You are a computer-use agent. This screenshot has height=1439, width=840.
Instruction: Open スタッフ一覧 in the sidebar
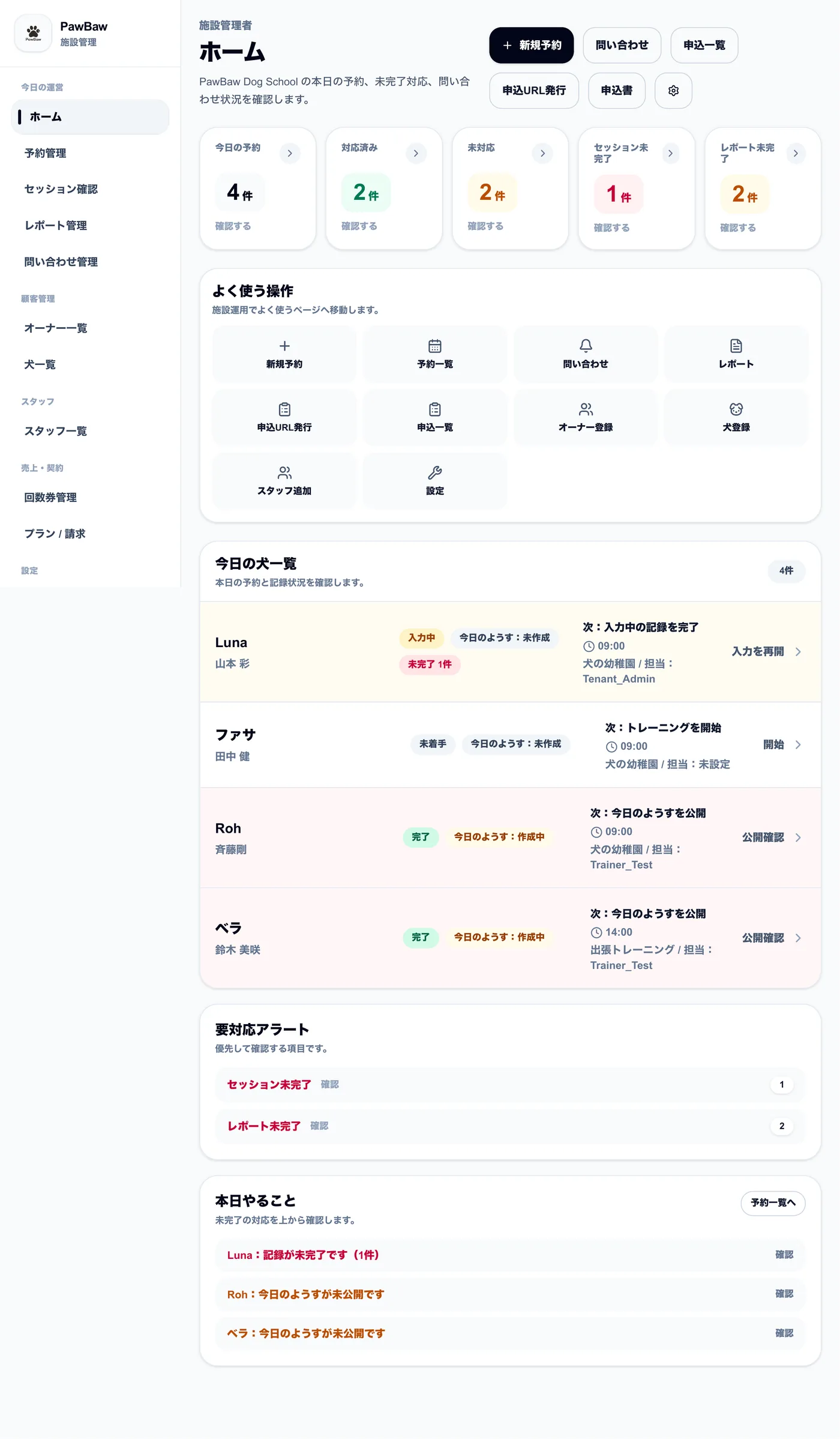(90, 431)
